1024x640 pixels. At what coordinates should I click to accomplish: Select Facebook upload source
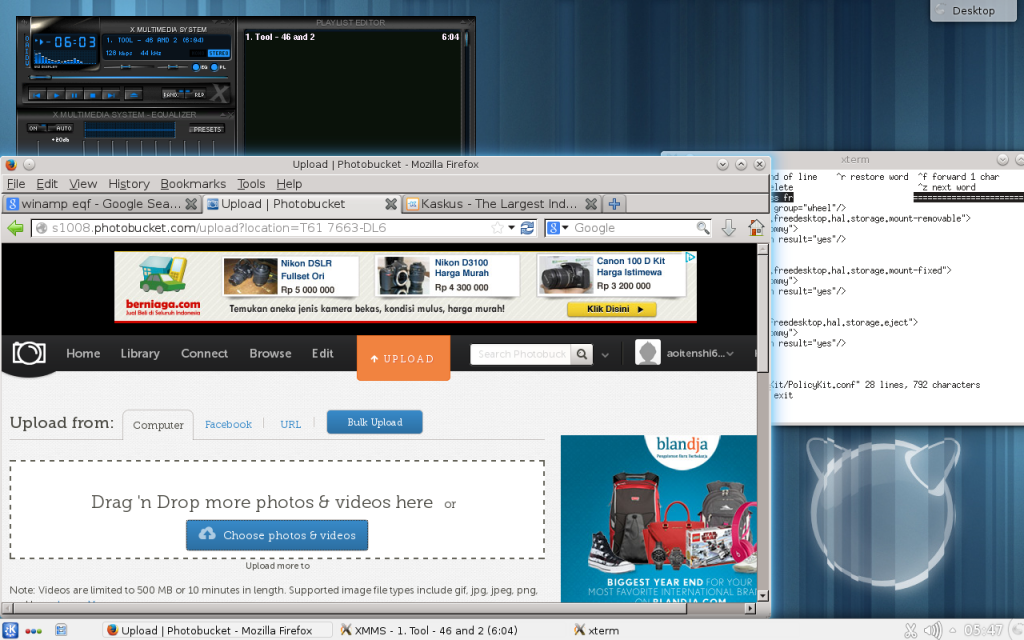[x=228, y=424]
